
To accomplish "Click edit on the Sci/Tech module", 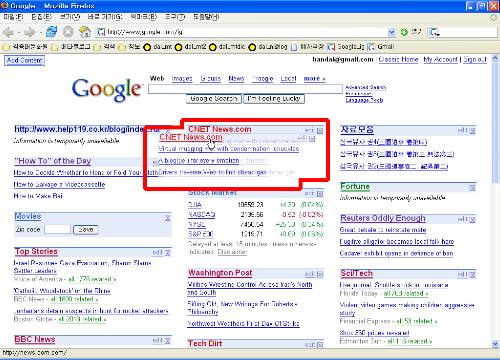I will pyautogui.click(x=463, y=275).
